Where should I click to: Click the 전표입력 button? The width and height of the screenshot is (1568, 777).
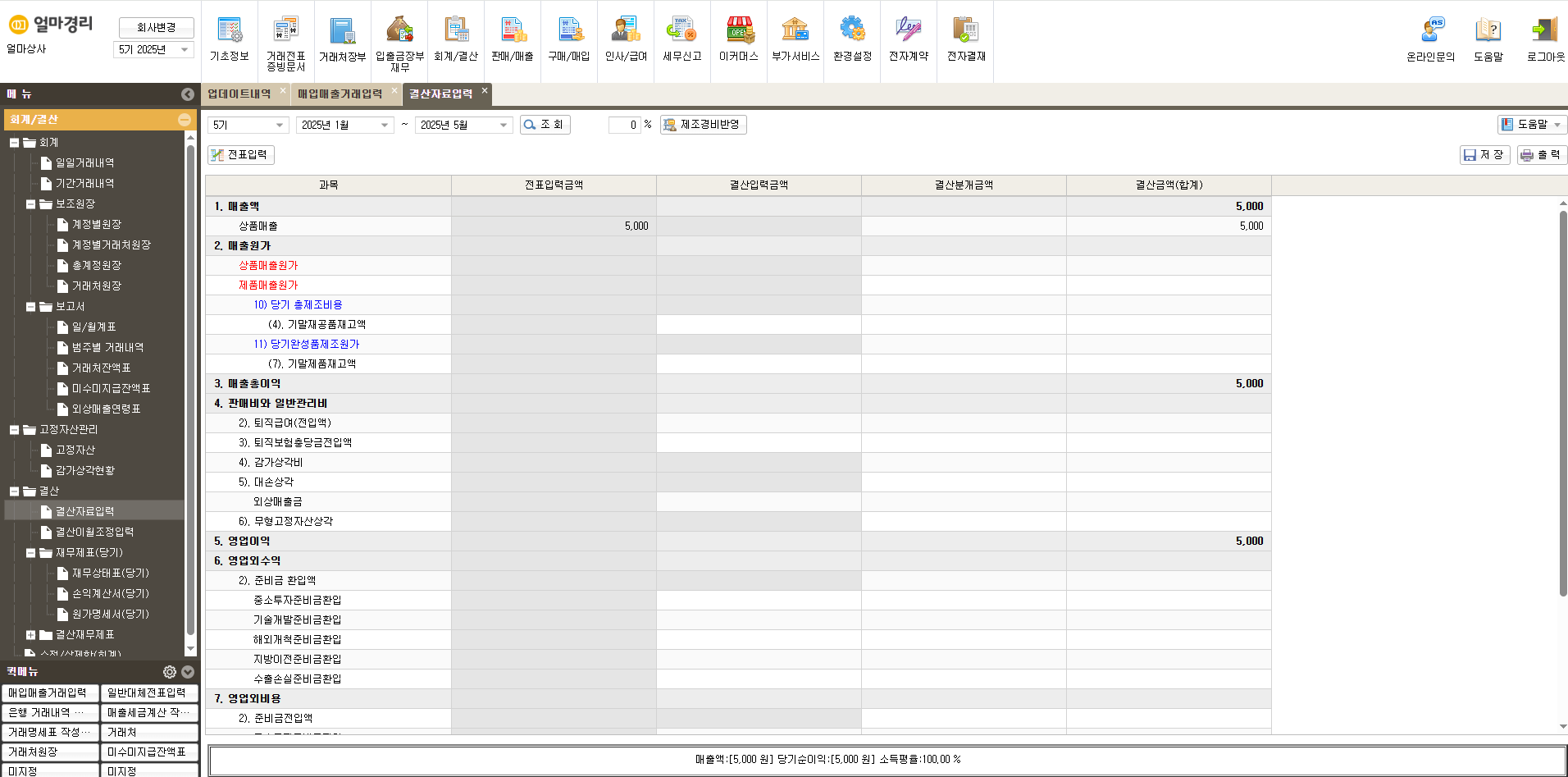[x=240, y=154]
